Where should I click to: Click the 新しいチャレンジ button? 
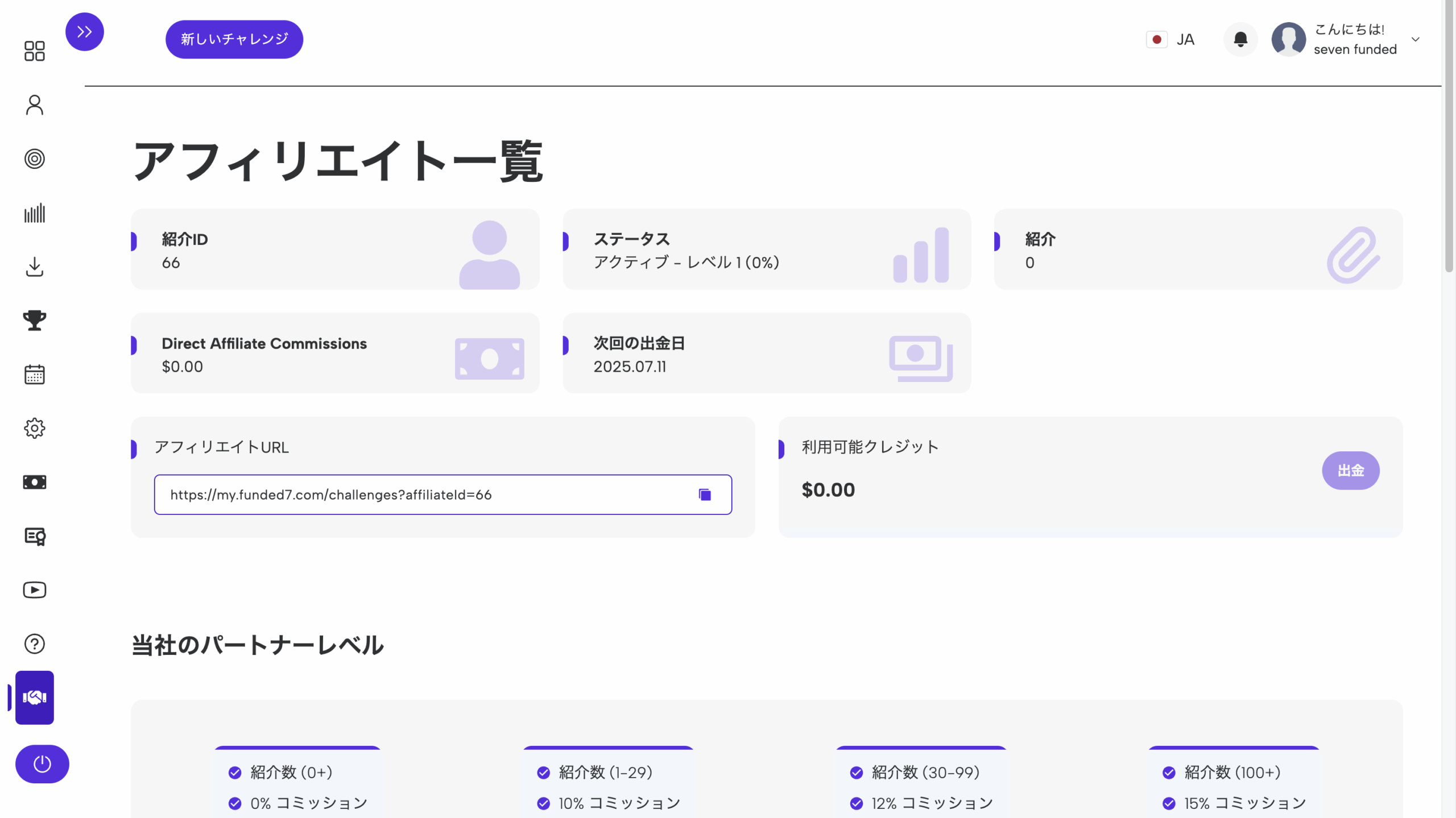pos(234,39)
